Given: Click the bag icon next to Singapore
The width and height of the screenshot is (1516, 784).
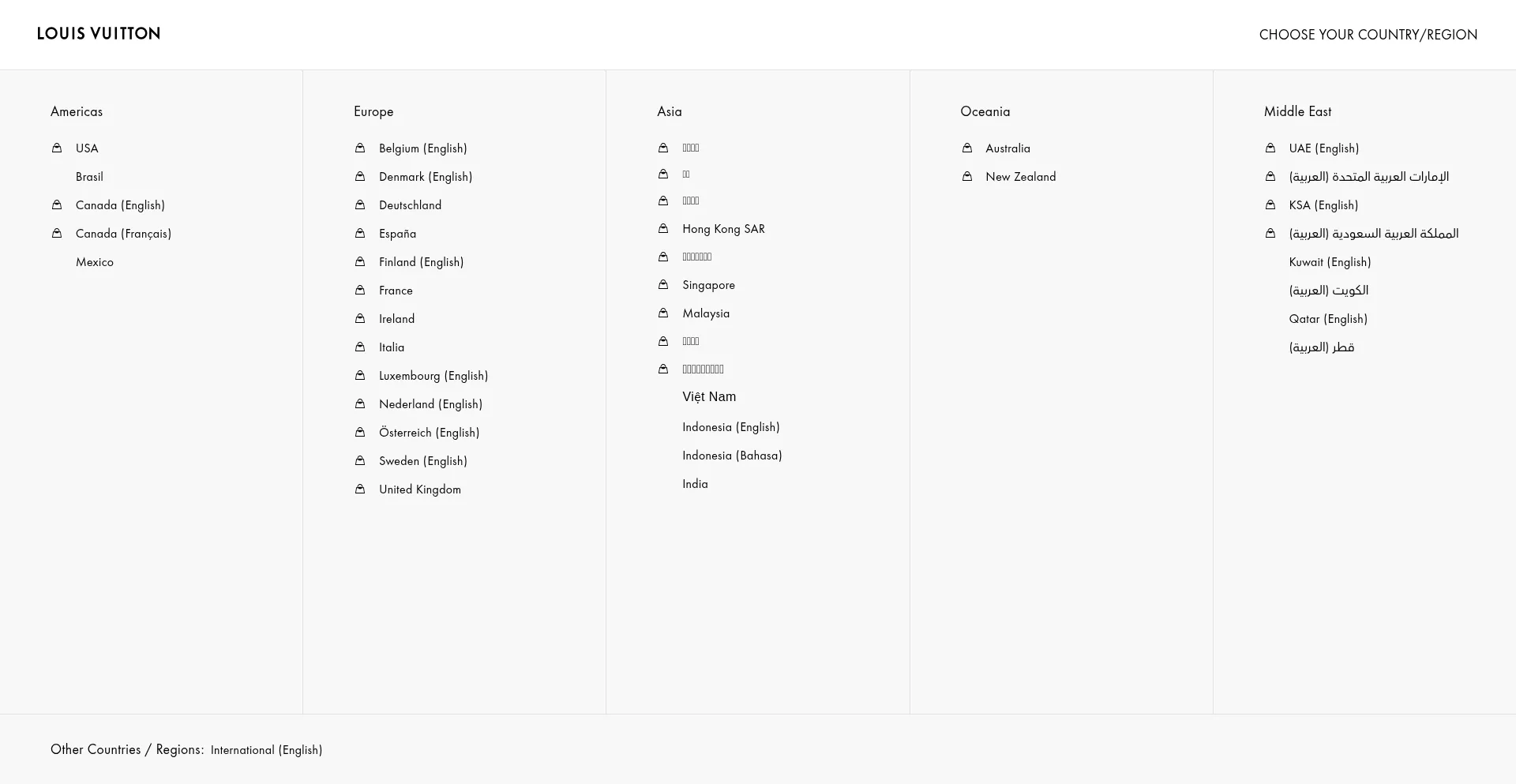Looking at the screenshot, I should (663, 284).
